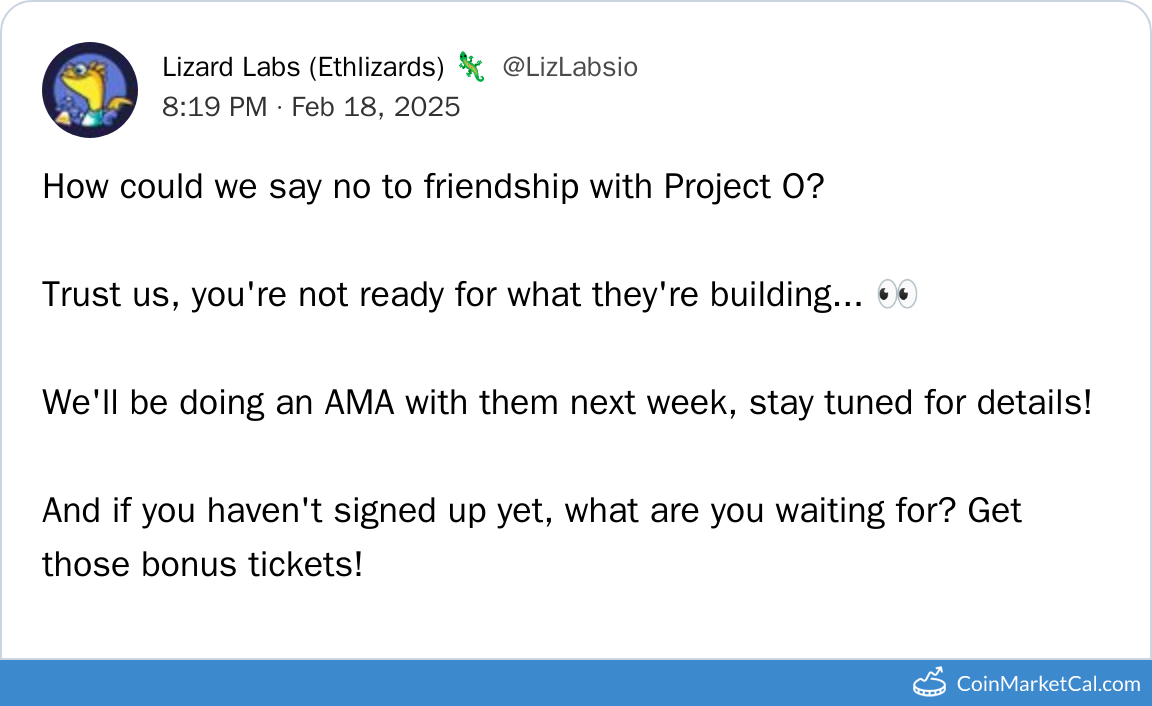This screenshot has height=706, width=1152.
Task: Open the @LizLabsio handle link
Action: [569, 67]
